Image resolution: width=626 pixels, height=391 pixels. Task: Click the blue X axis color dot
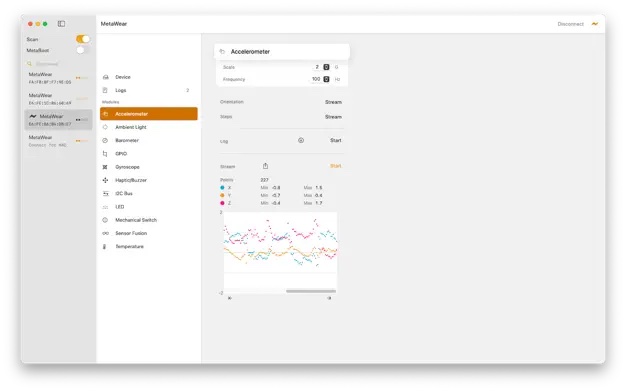[x=222, y=187]
